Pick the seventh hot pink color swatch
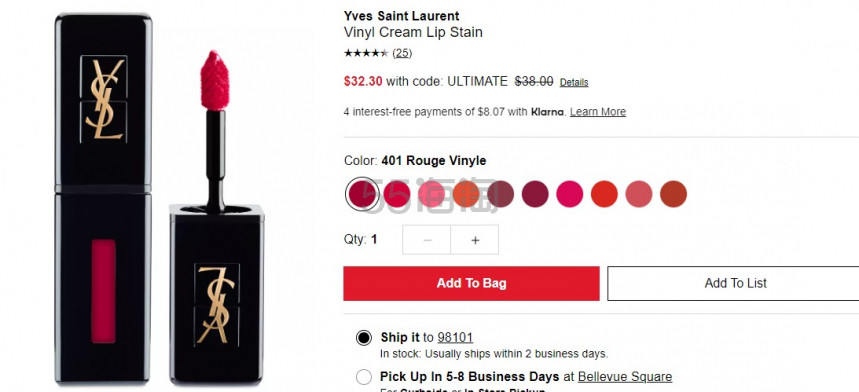Screen dimensions: 859x392 (570, 194)
